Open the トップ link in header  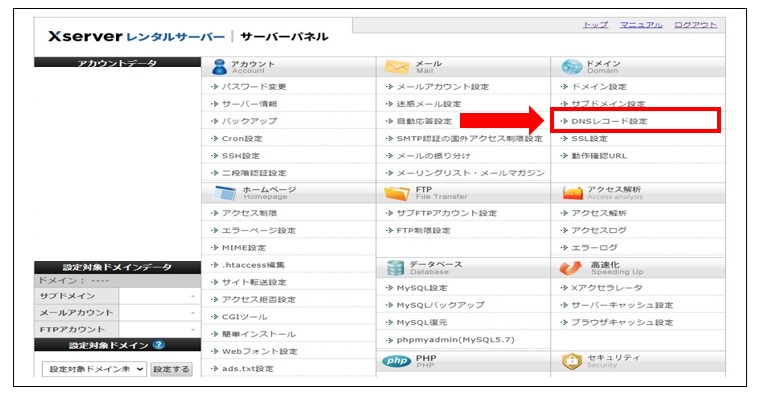(595, 25)
